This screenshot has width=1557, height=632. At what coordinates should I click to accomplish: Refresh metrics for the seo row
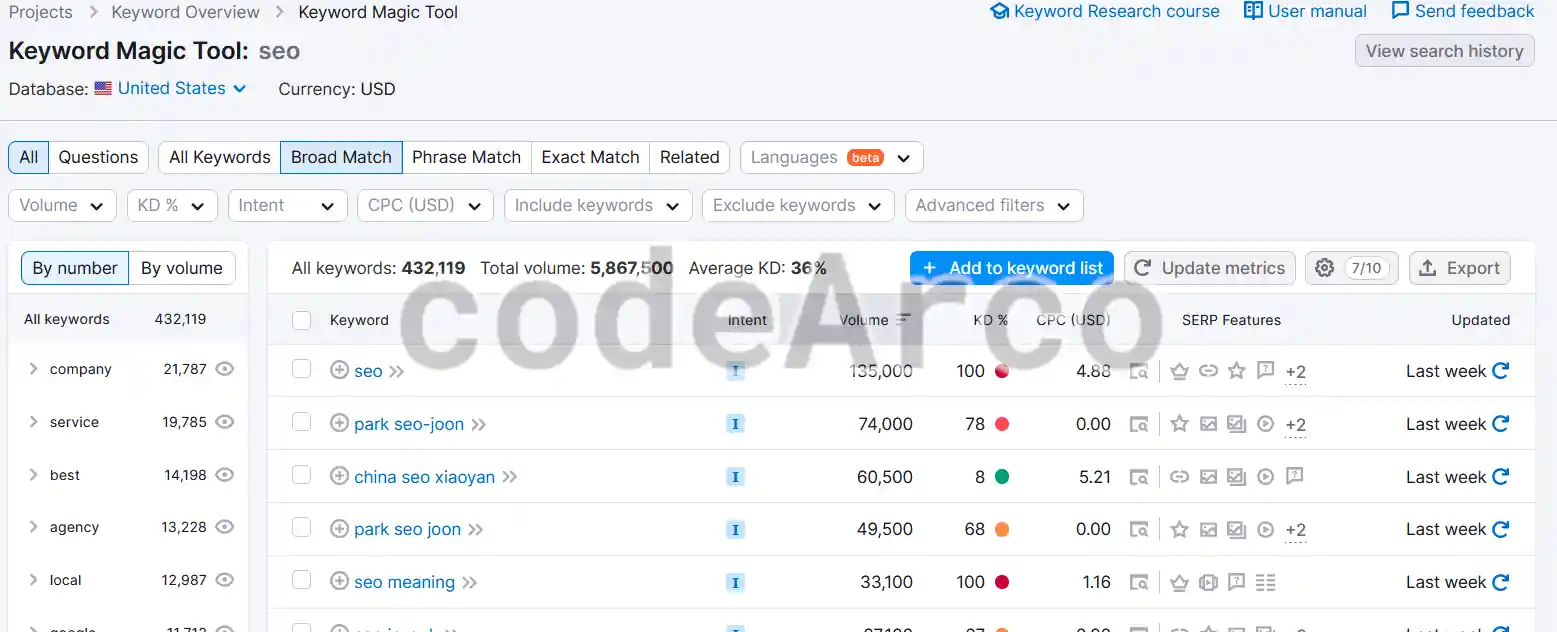point(1500,371)
